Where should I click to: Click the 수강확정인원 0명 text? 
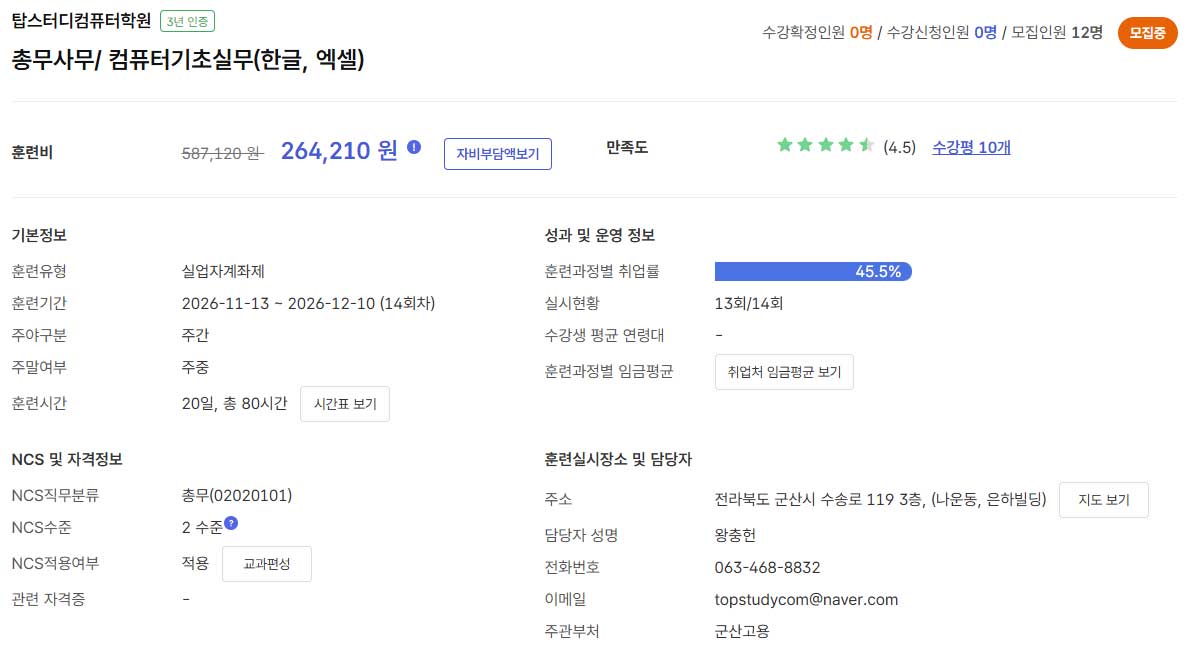click(817, 33)
